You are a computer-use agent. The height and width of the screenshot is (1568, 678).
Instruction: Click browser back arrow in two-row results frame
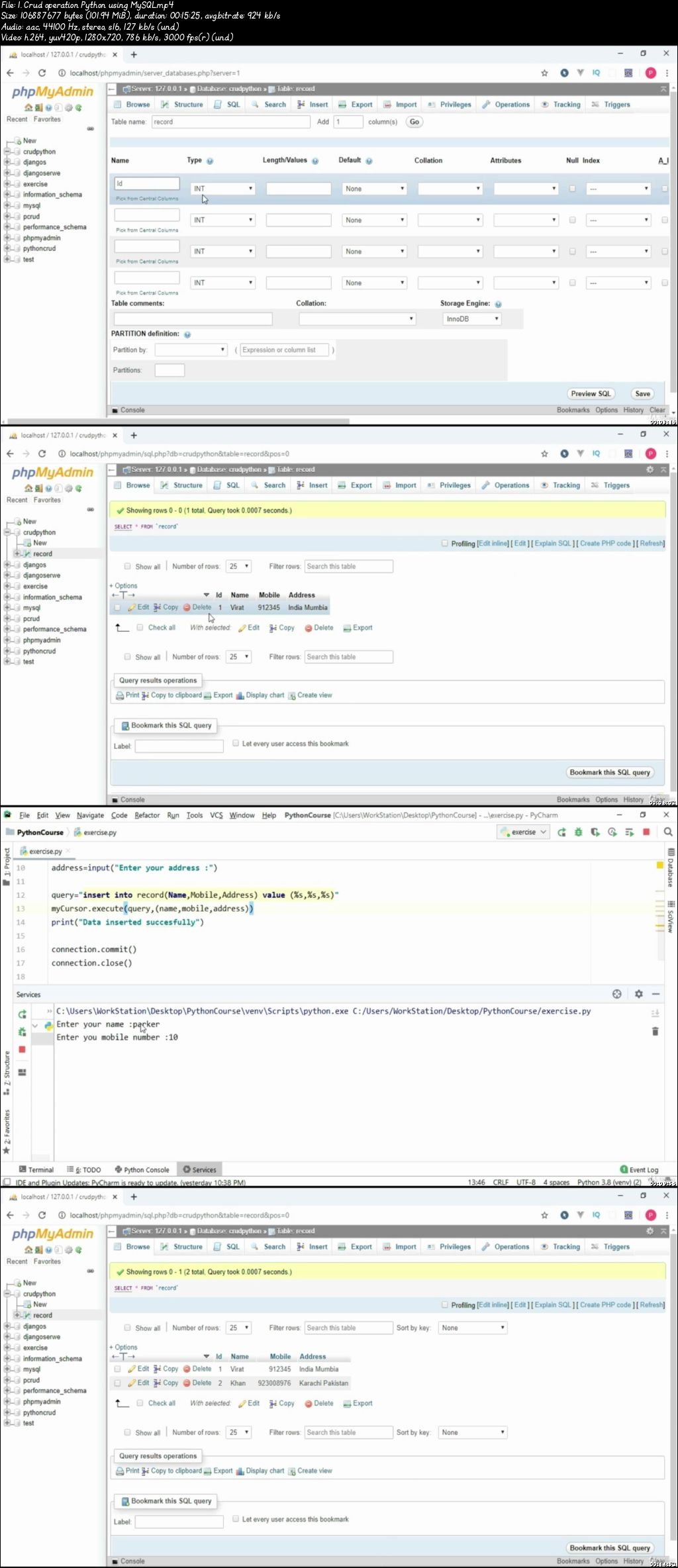coord(10,1215)
